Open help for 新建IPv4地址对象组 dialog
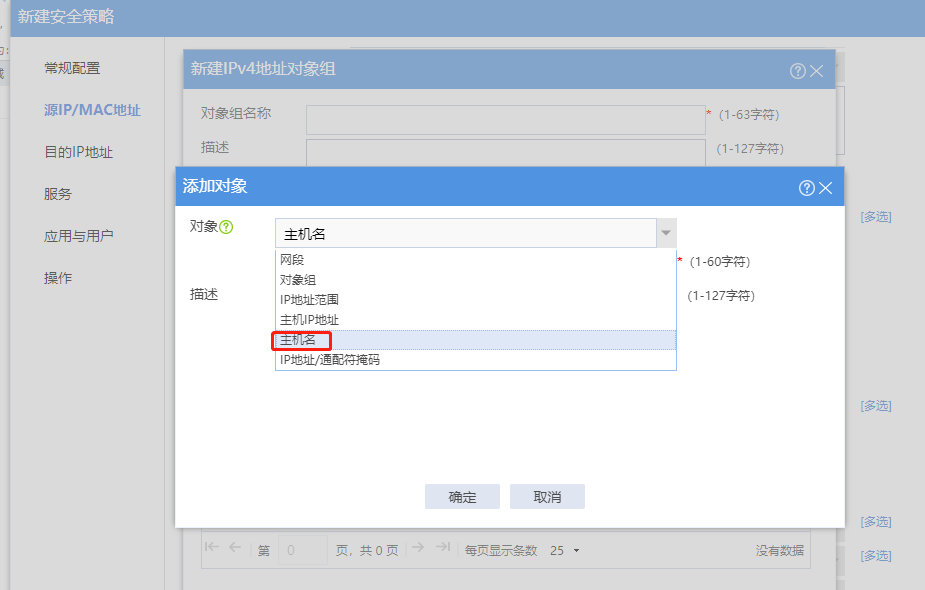The image size is (925, 590). pyautogui.click(x=798, y=71)
